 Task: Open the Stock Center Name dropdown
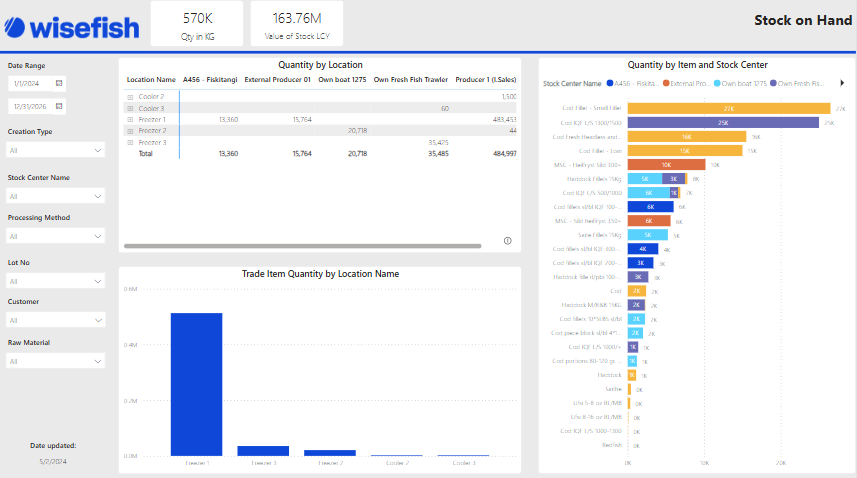click(56, 194)
